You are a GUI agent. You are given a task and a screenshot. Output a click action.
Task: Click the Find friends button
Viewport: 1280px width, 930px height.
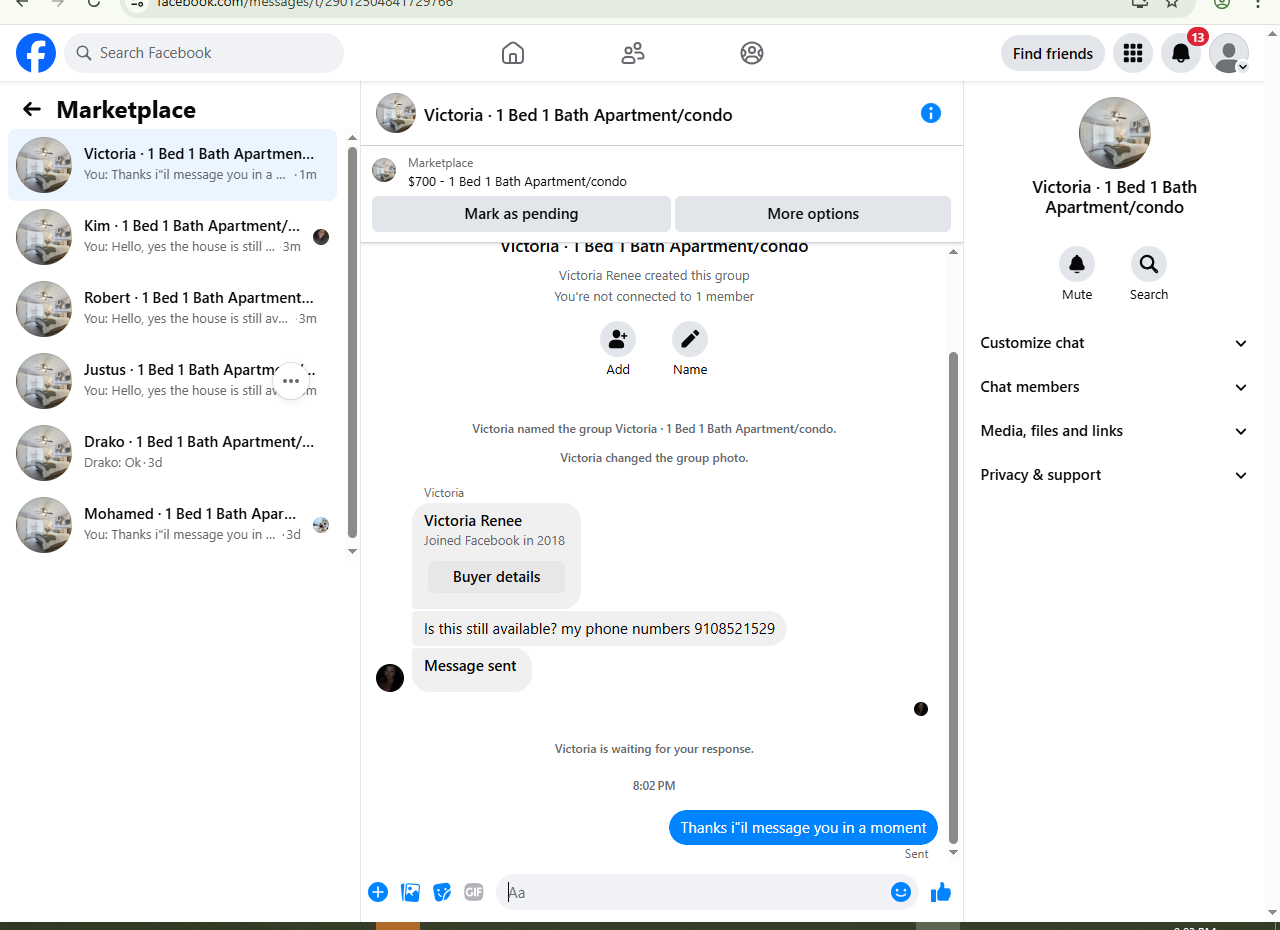pos(1053,53)
